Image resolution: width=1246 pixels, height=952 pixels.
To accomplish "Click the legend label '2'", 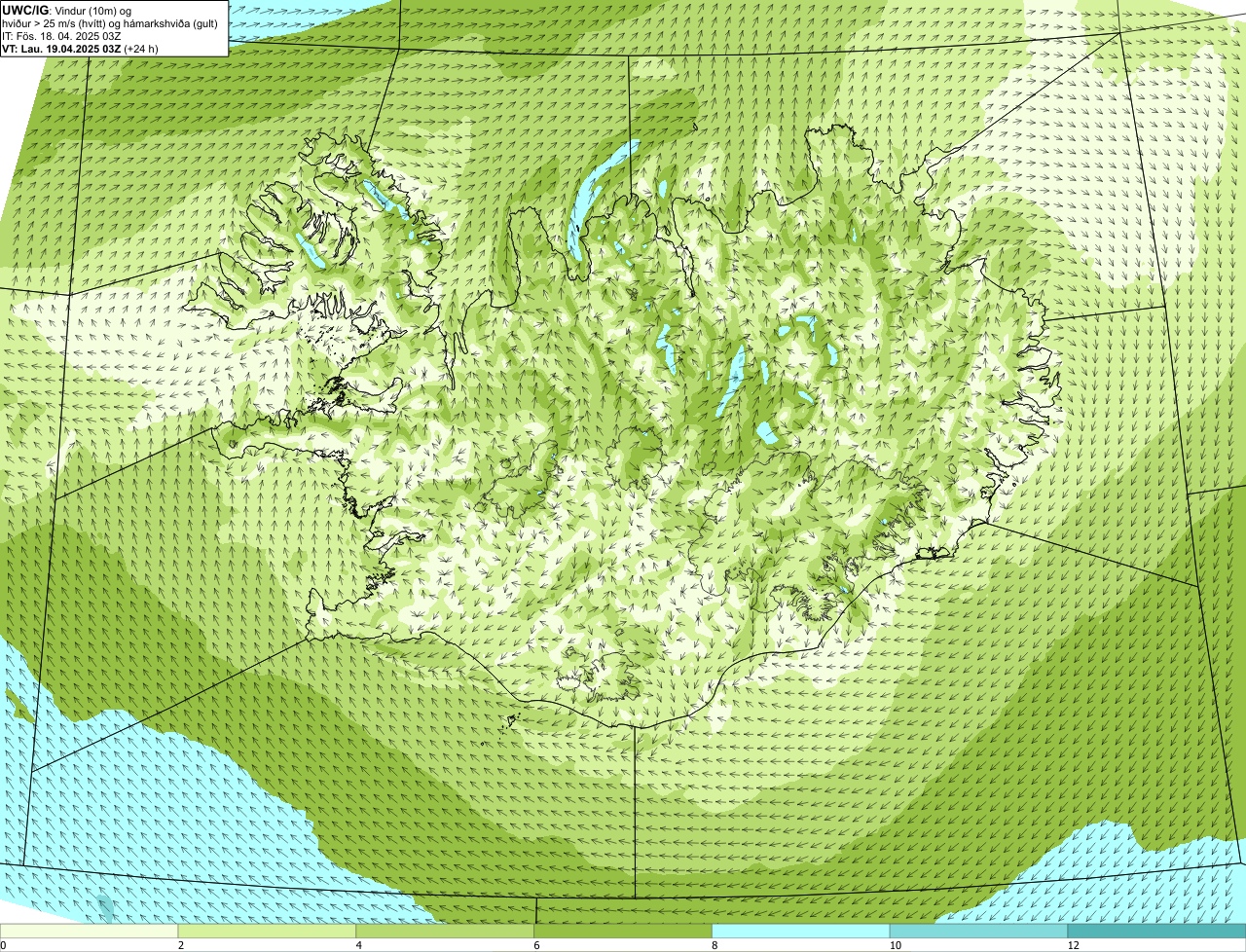I will point(181,945).
